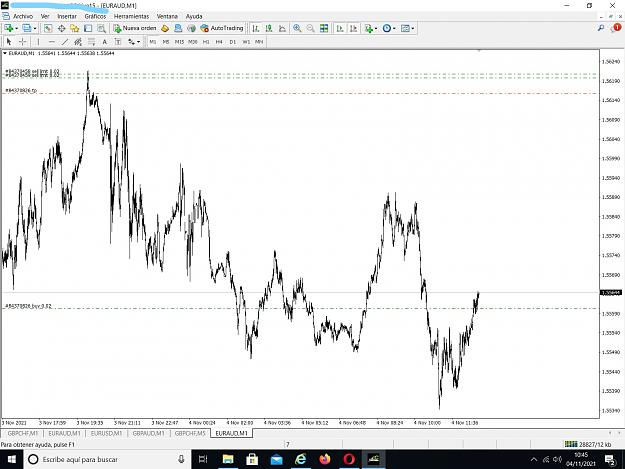Open the periods clock icon
The height and width of the screenshot is (469, 625).
point(387,28)
